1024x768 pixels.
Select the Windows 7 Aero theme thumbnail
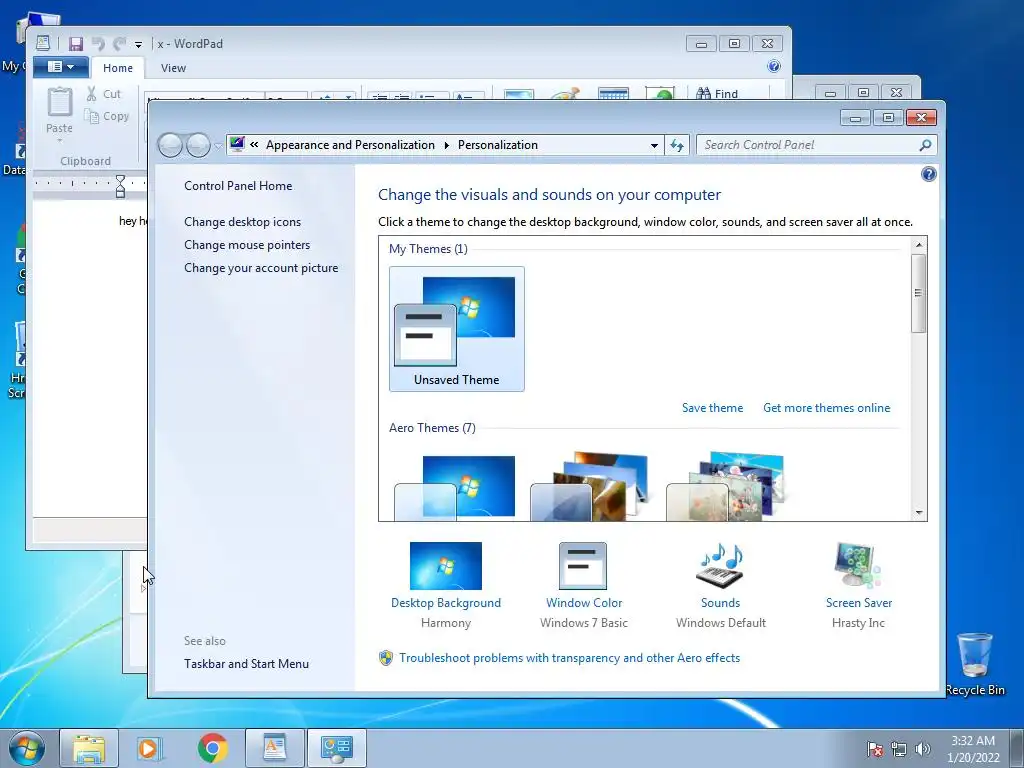pos(455,488)
